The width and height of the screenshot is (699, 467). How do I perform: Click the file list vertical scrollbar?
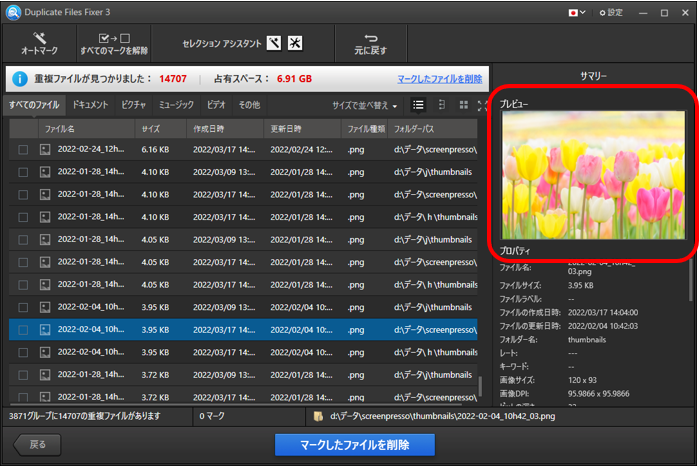click(480, 386)
